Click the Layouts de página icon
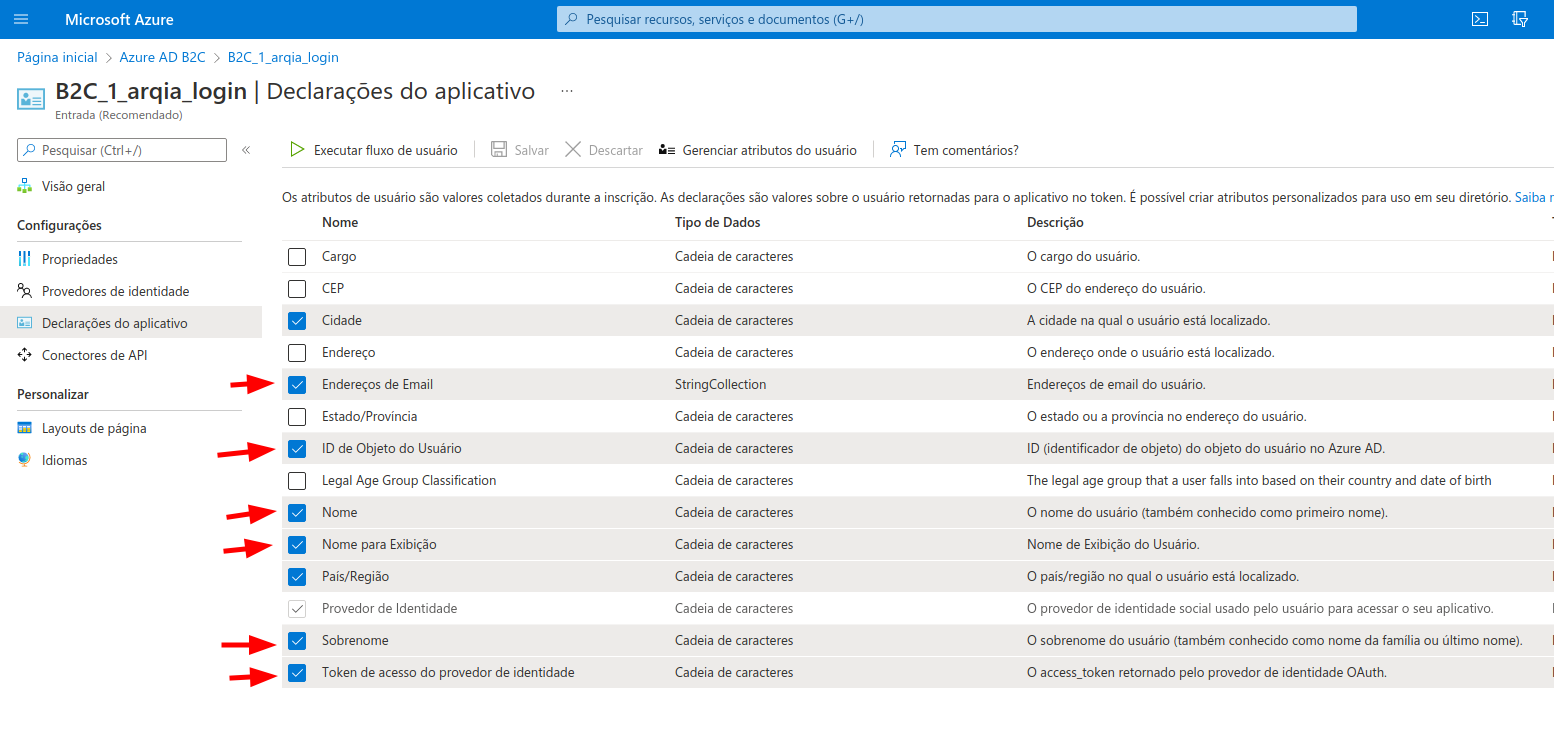This screenshot has width=1554, height=745. tap(25, 428)
